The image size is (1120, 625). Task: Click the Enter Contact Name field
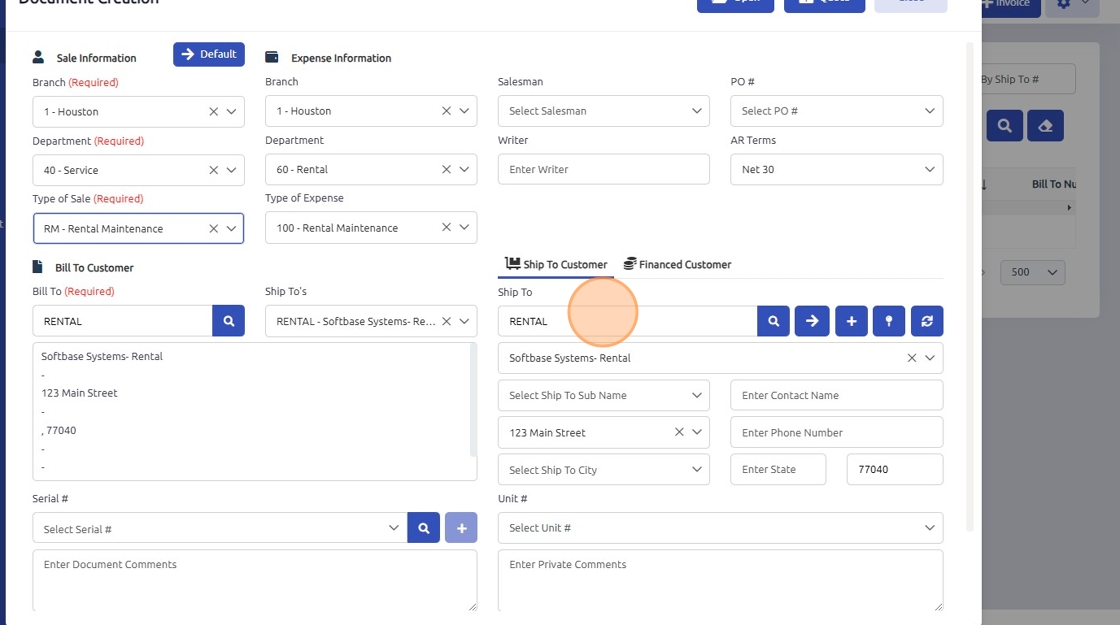(x=836, y=395)
